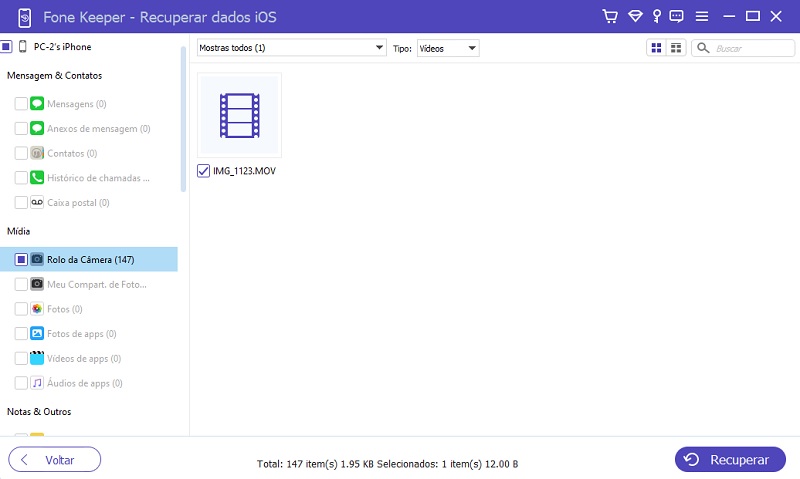Select Mensagens (0) in sidebar

coord(77,104)
